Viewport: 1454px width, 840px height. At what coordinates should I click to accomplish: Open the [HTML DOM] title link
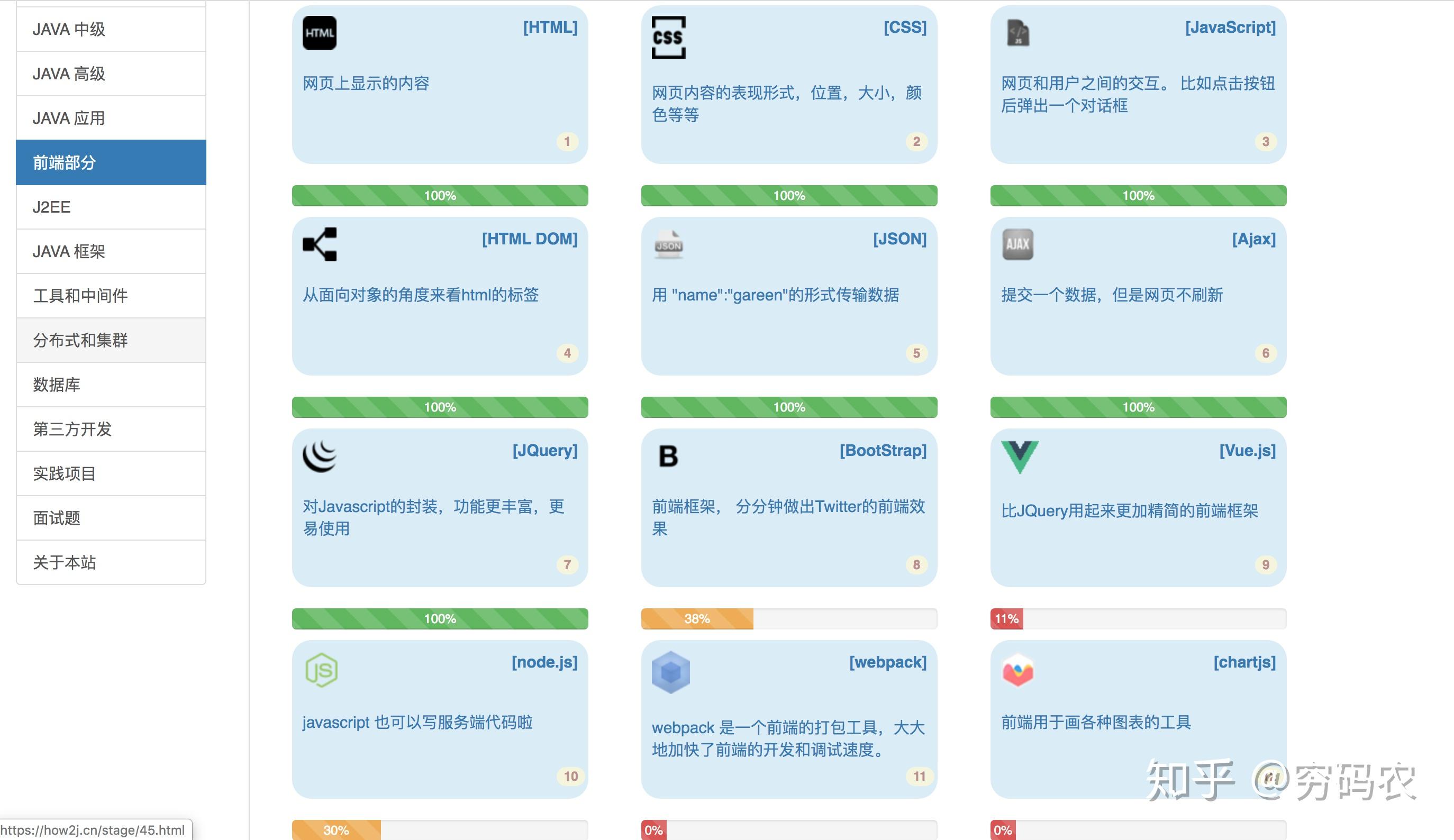pos(530,239)
